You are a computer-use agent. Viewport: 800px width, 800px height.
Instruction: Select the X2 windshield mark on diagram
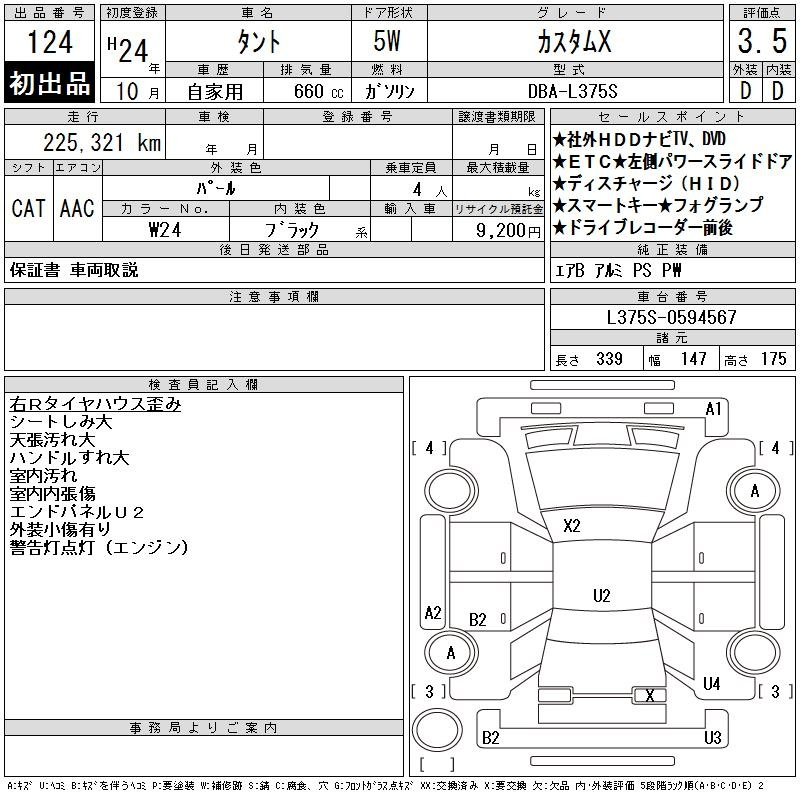572,525
